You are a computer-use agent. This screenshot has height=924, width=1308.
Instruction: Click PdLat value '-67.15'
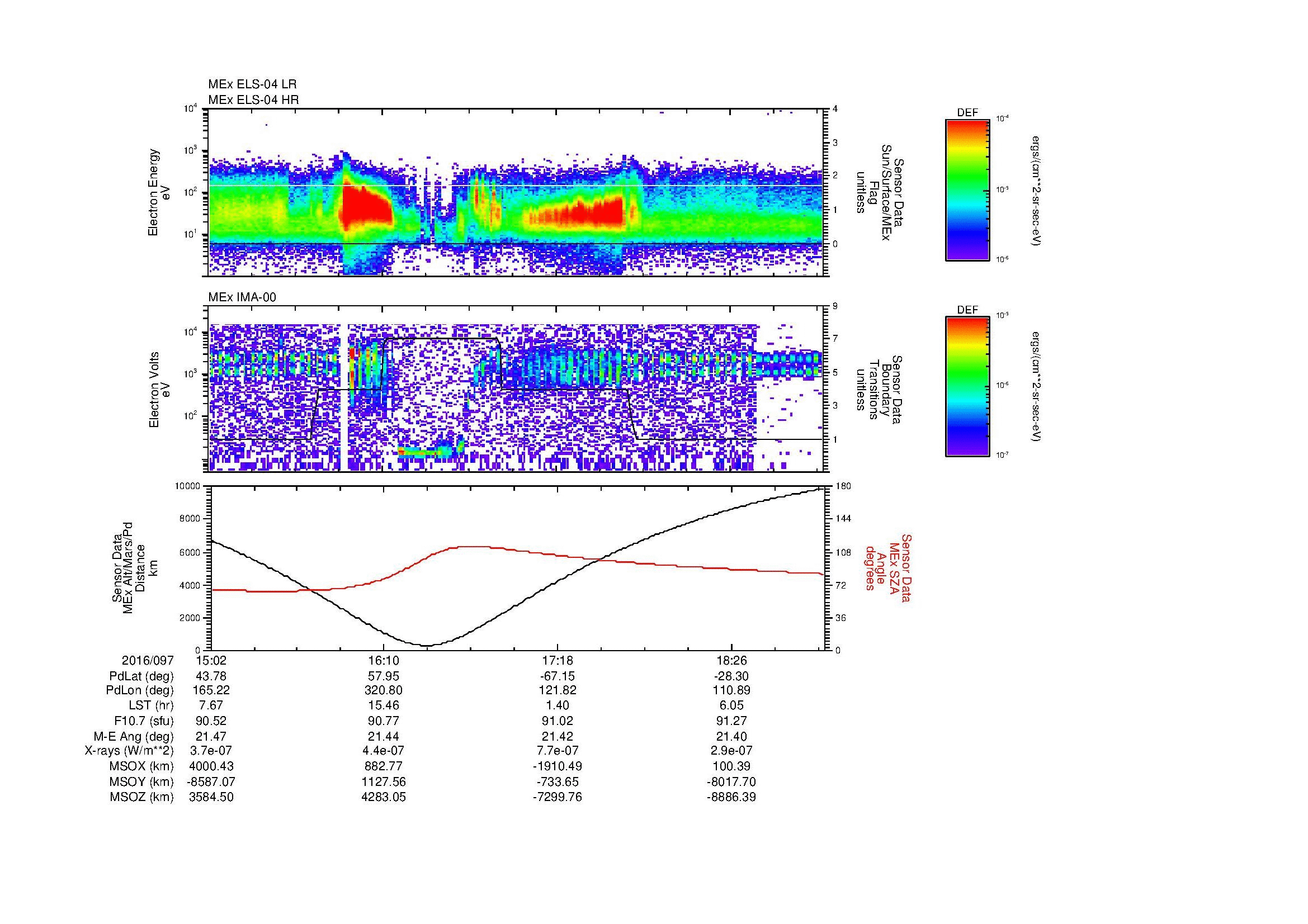click(558, 676)
